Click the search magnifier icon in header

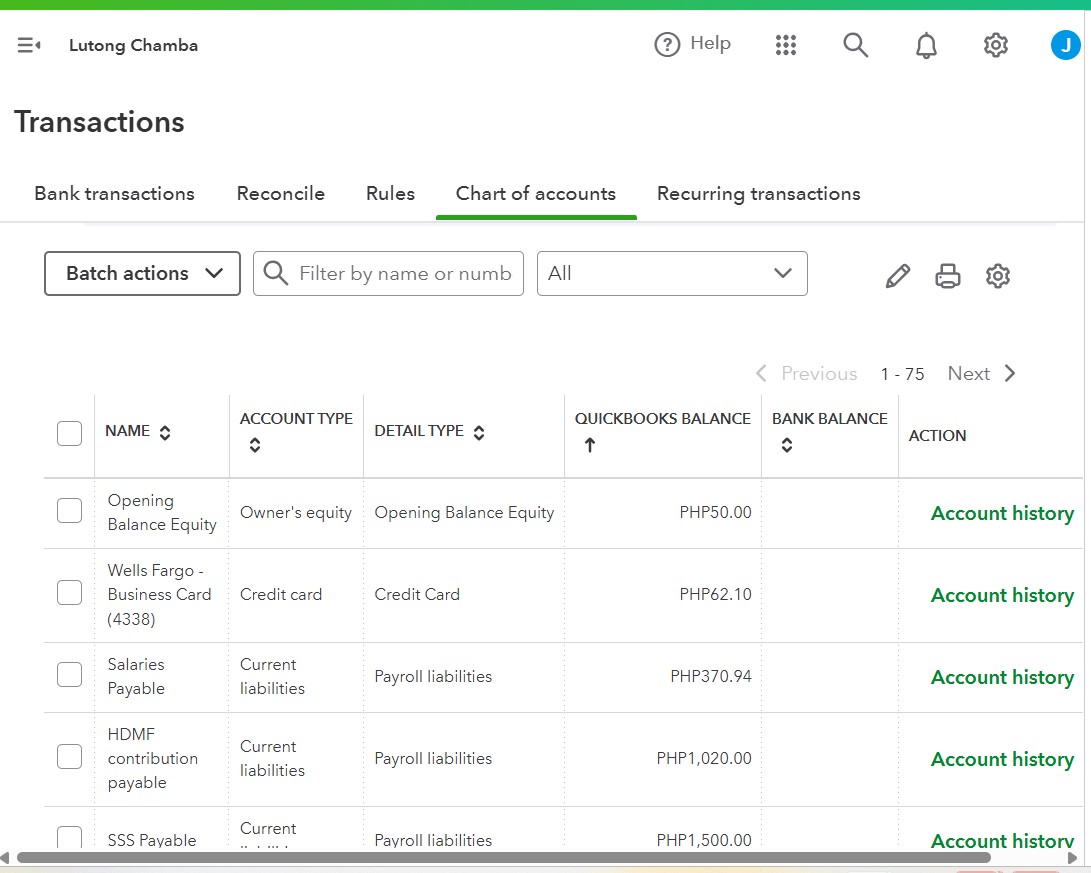point(855,45)
